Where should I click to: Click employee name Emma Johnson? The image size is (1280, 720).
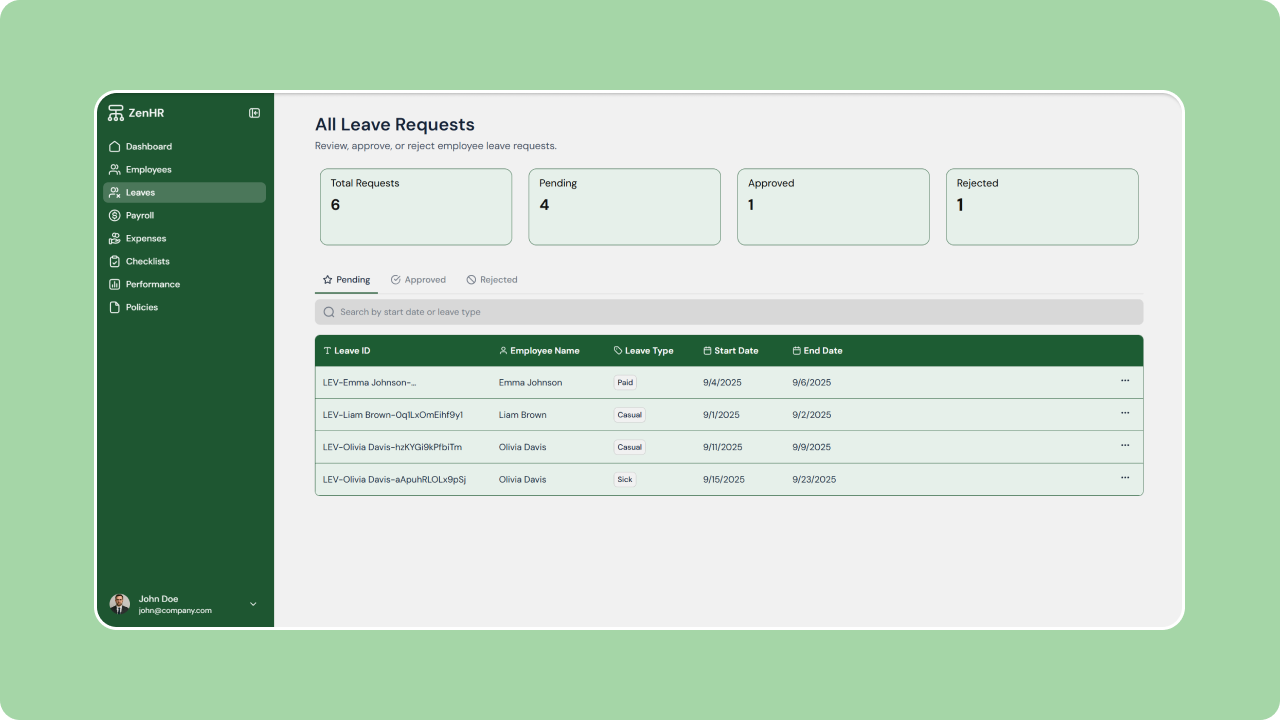[x=531, y=382]
